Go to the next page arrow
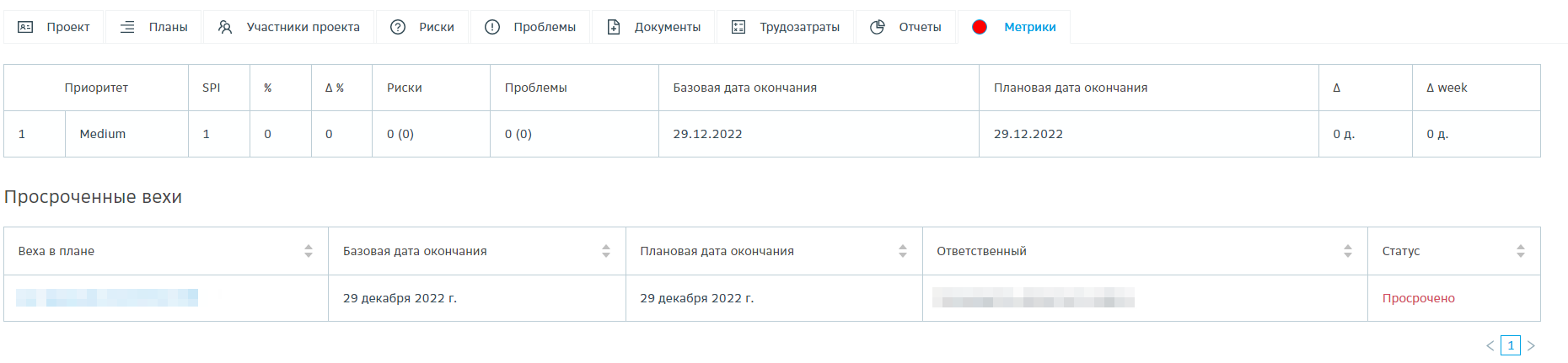Viewport: 1568px width, 363px height. (1531, 345)
